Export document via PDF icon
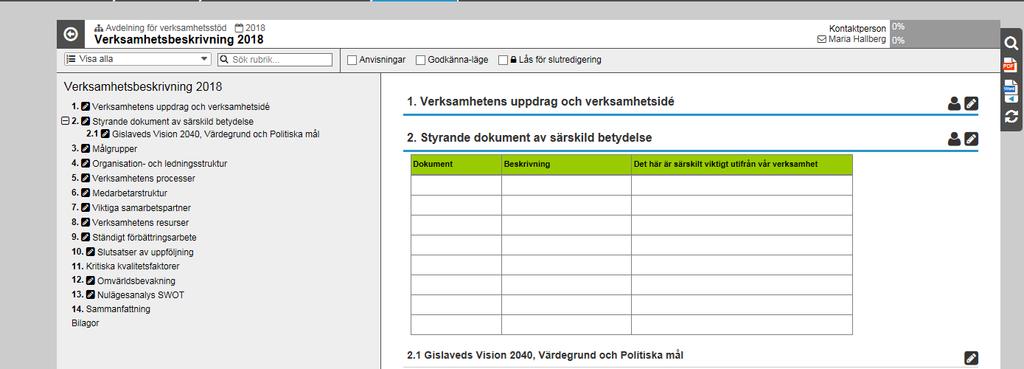The image size is (1024, 369). [x=1010, y=65]
